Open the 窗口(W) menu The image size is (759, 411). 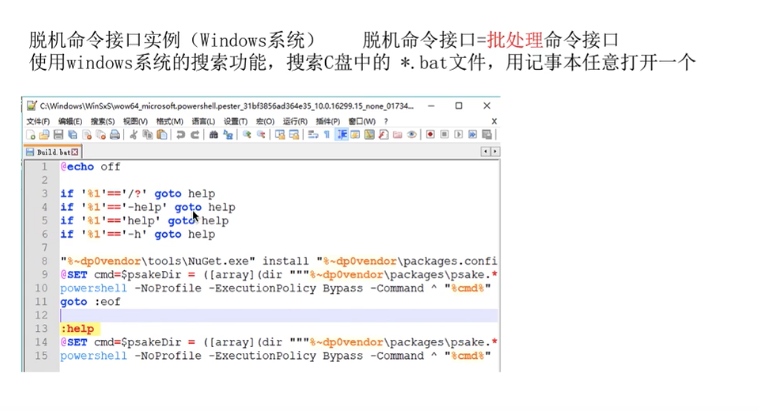click(x=362, y=121)
